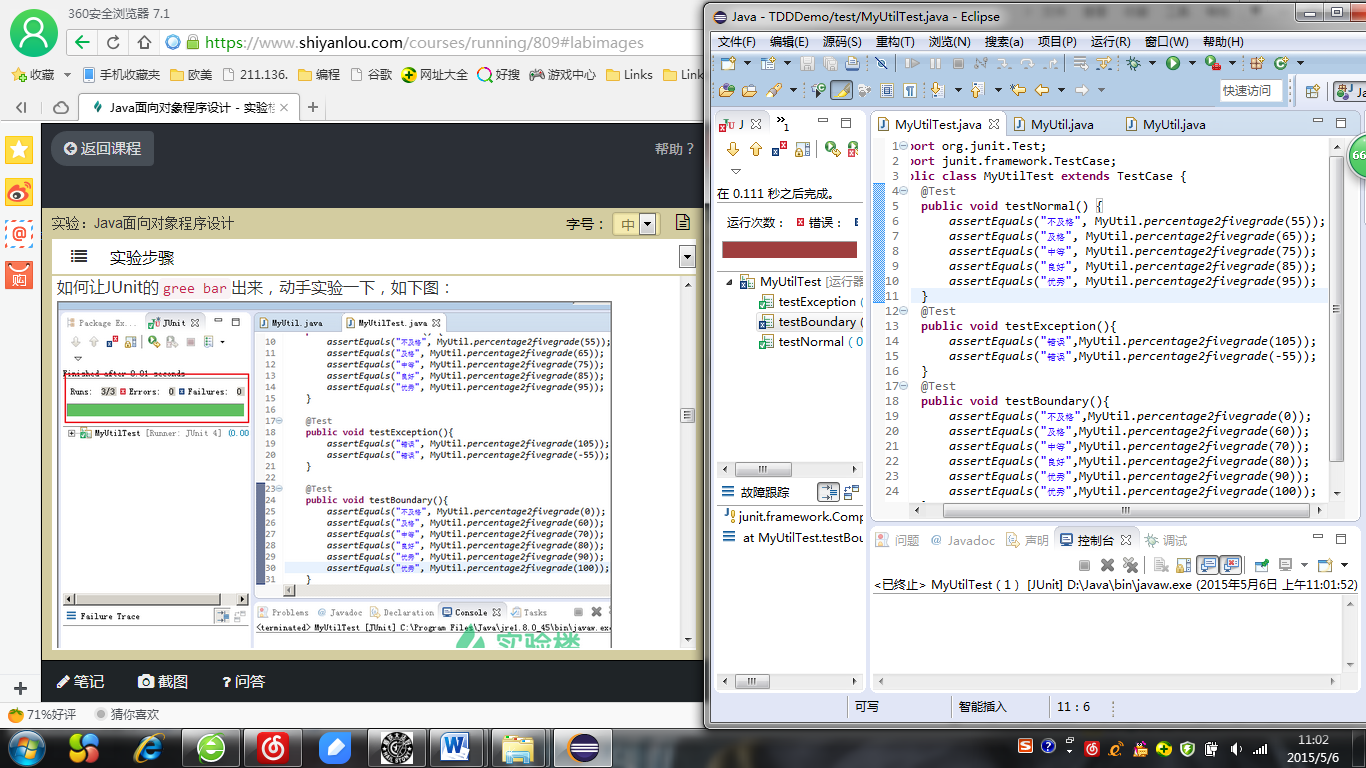Click the Eclipse New wizard icon
This screenshot has width=1366, height=768.
tap(727, 63)
